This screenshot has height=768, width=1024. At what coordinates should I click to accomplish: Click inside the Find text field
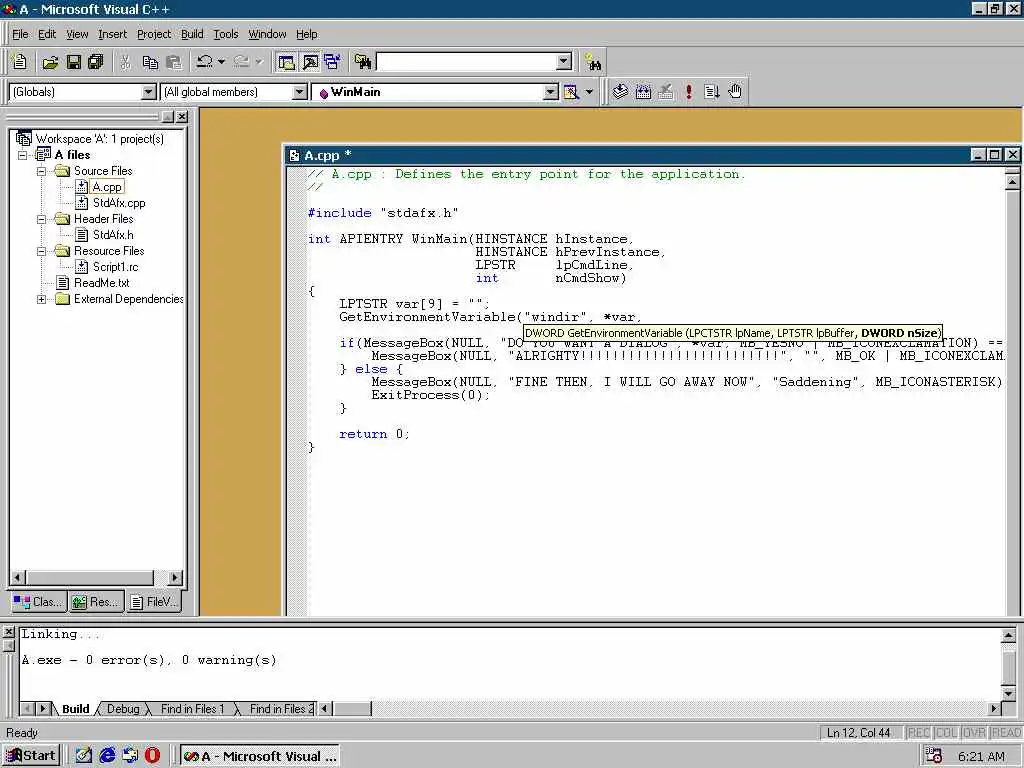point(467,62)
